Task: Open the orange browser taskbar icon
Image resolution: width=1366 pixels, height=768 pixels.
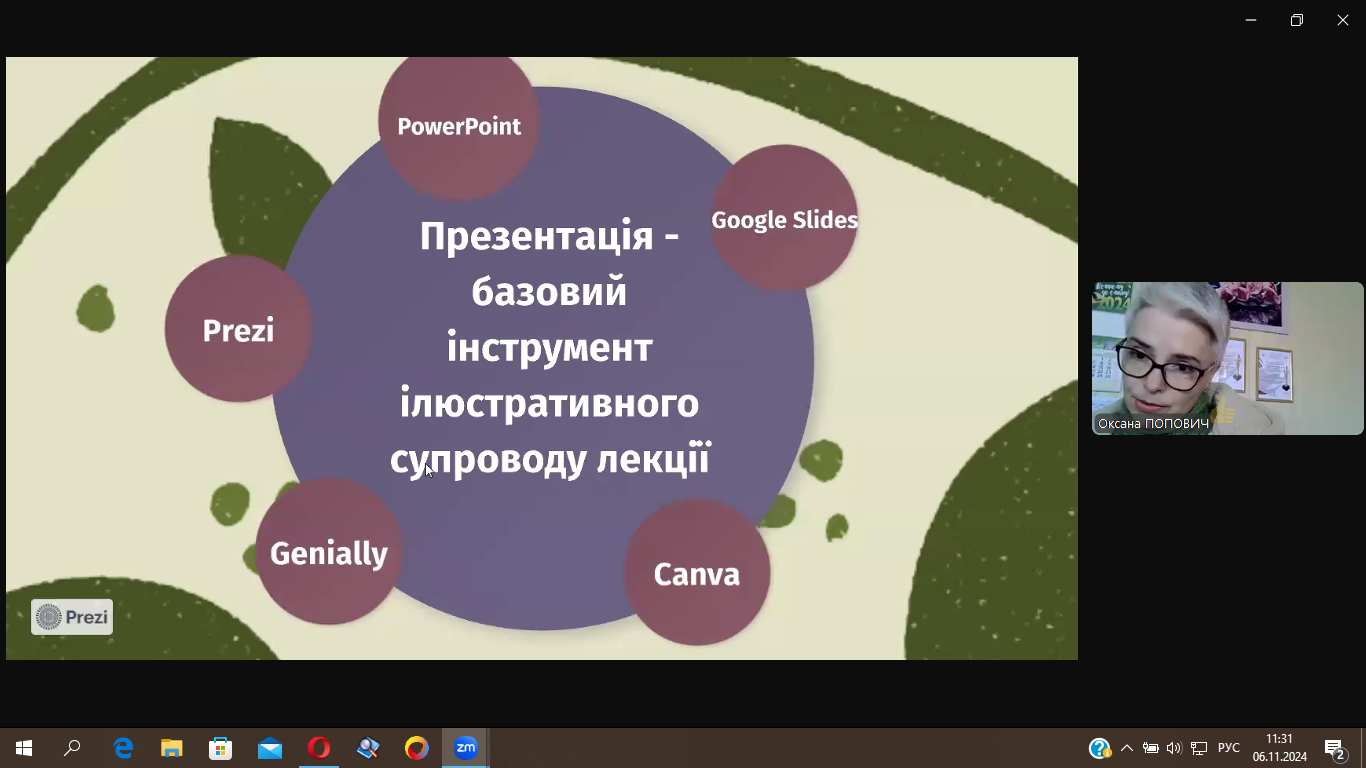Action: point(416,748)
